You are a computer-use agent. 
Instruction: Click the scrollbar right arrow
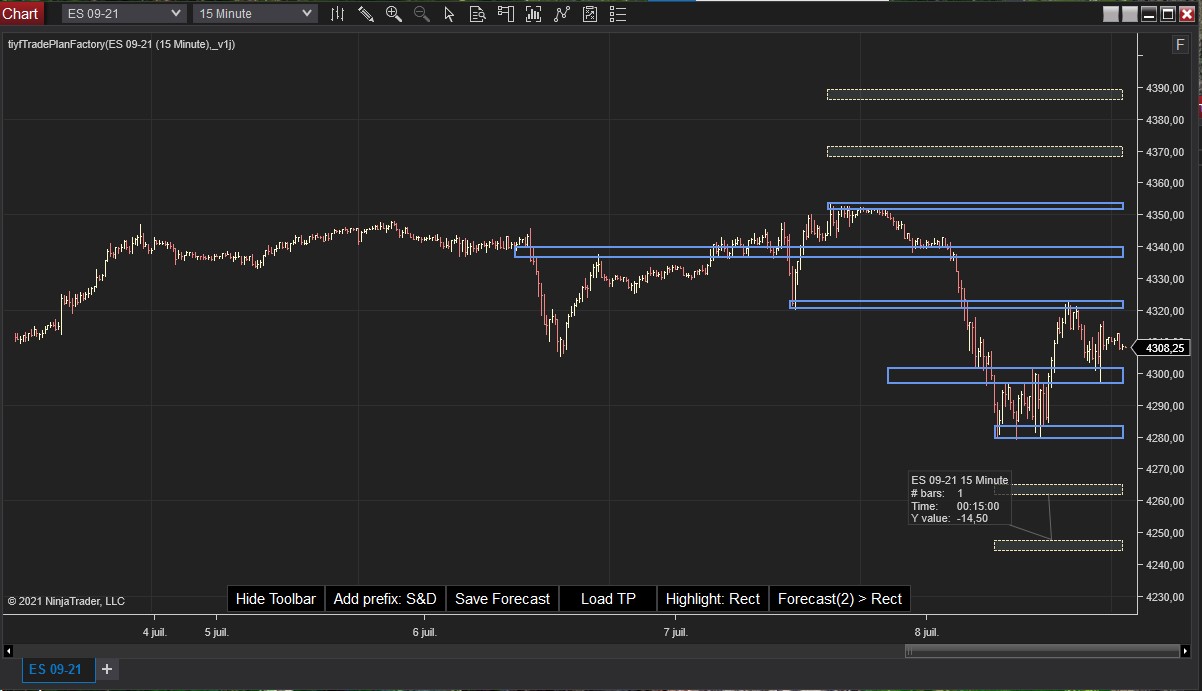[x=1188, y=651]
